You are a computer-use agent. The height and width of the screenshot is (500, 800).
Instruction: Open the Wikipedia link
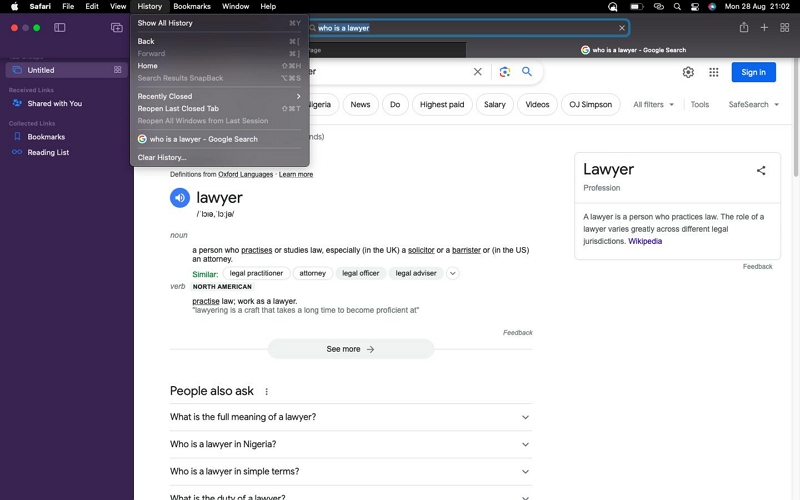(x=645, y=241)
